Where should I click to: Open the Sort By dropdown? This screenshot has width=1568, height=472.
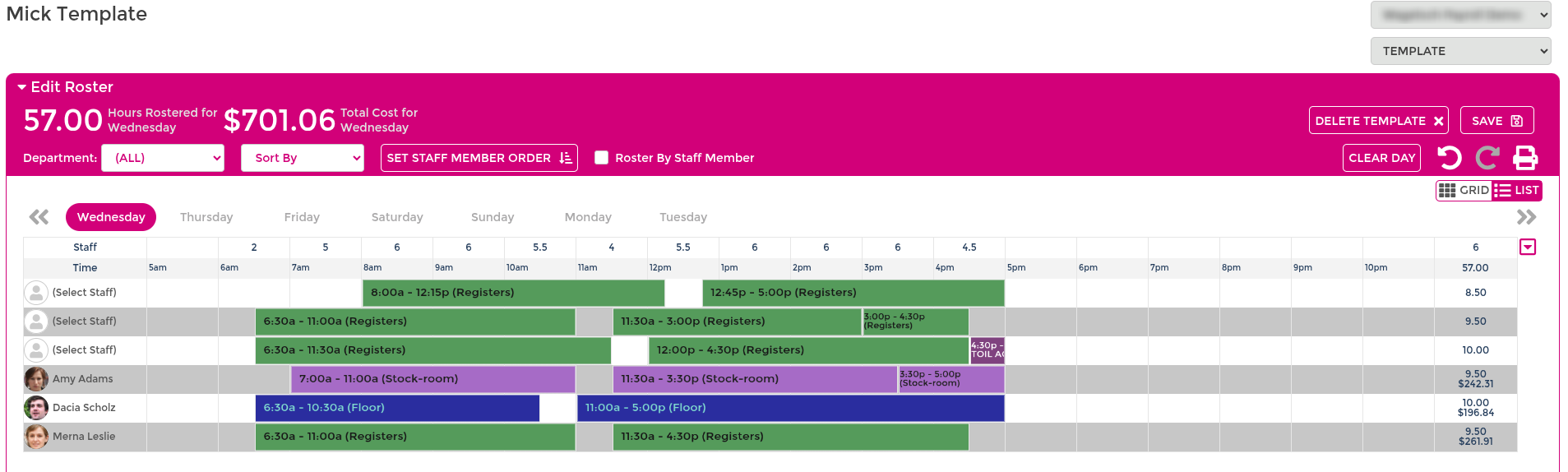click(x=303, y=158)
